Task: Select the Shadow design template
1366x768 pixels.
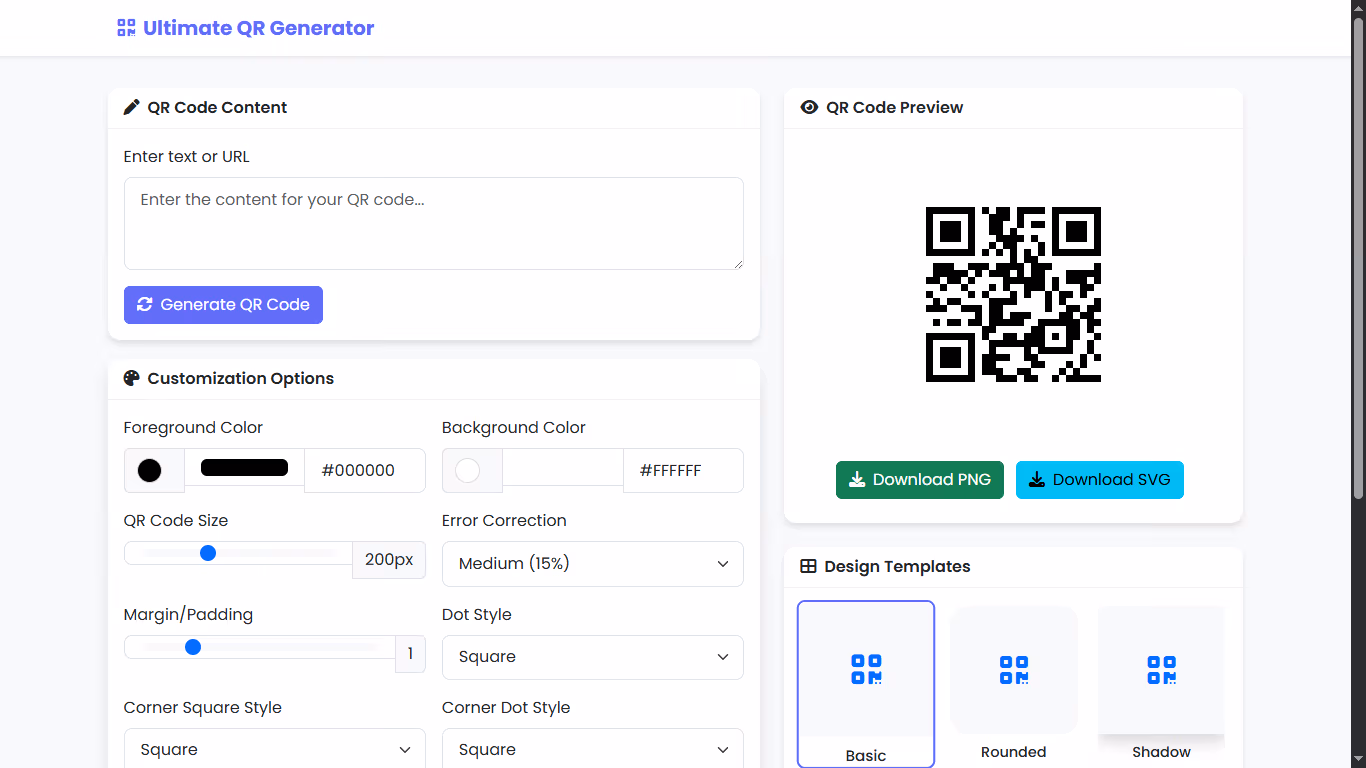Action: pyautogui.click(x=1161, y=684)
